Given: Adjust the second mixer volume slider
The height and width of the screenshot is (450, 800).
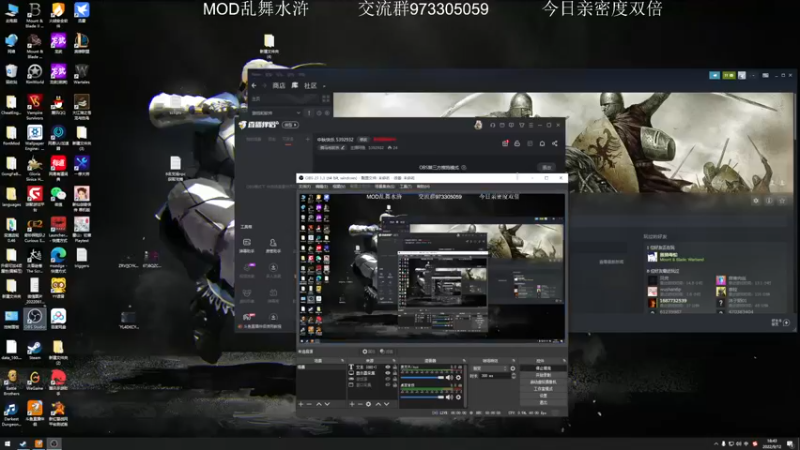Looking at the screenshot, I should pyautogui.click(x=422, y=397).
